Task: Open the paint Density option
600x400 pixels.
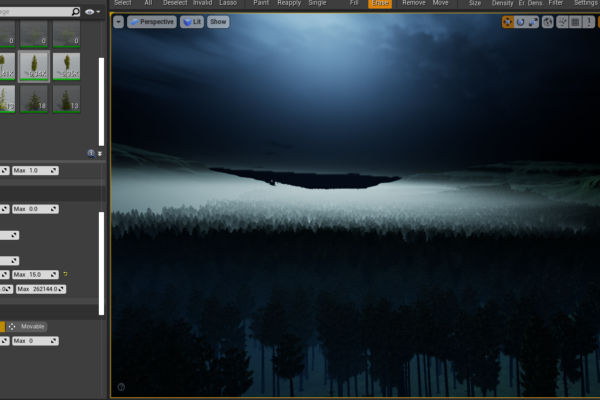Action: pyautogui.click(x=502, y=3)
